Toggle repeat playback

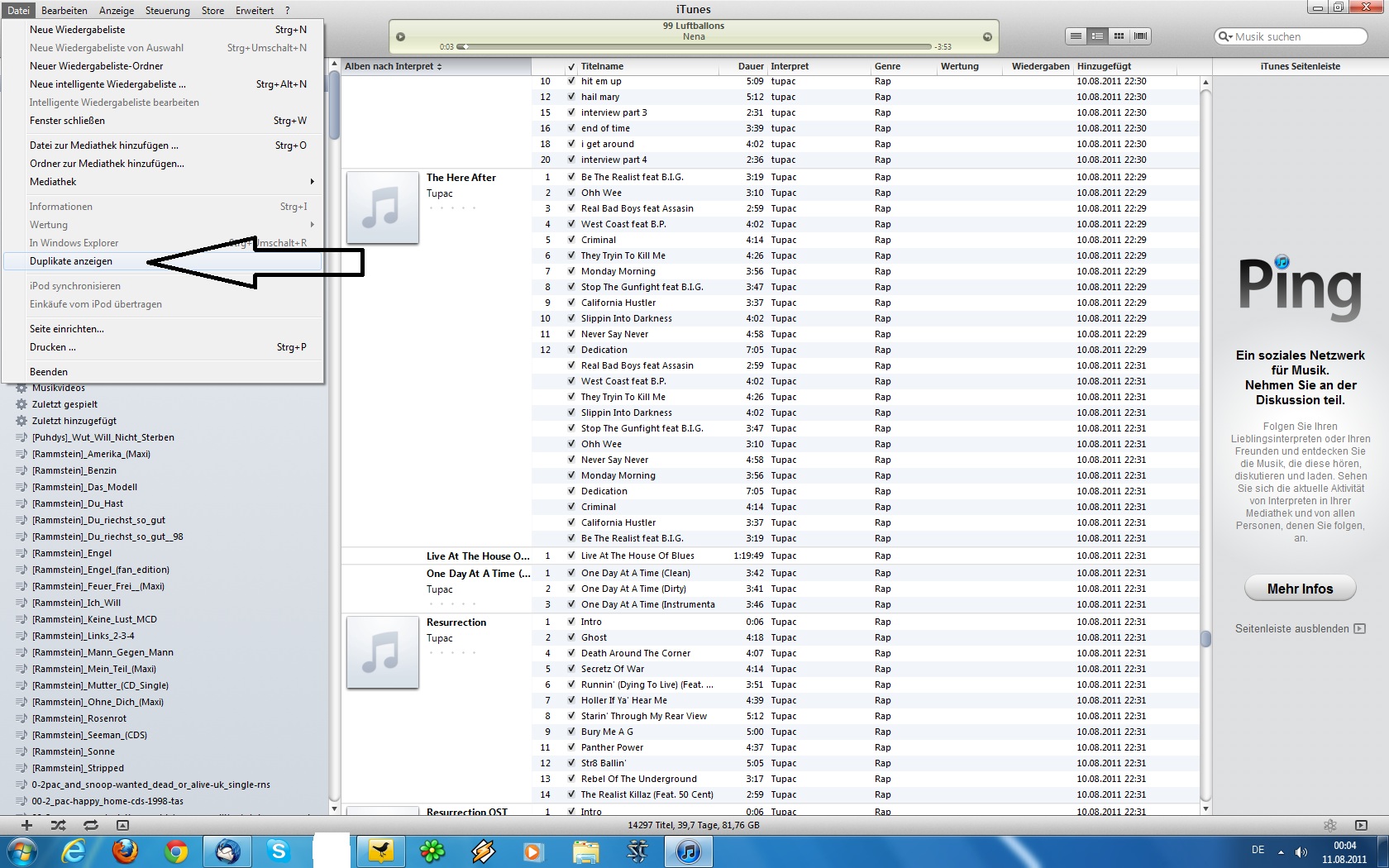click(90, 825)
